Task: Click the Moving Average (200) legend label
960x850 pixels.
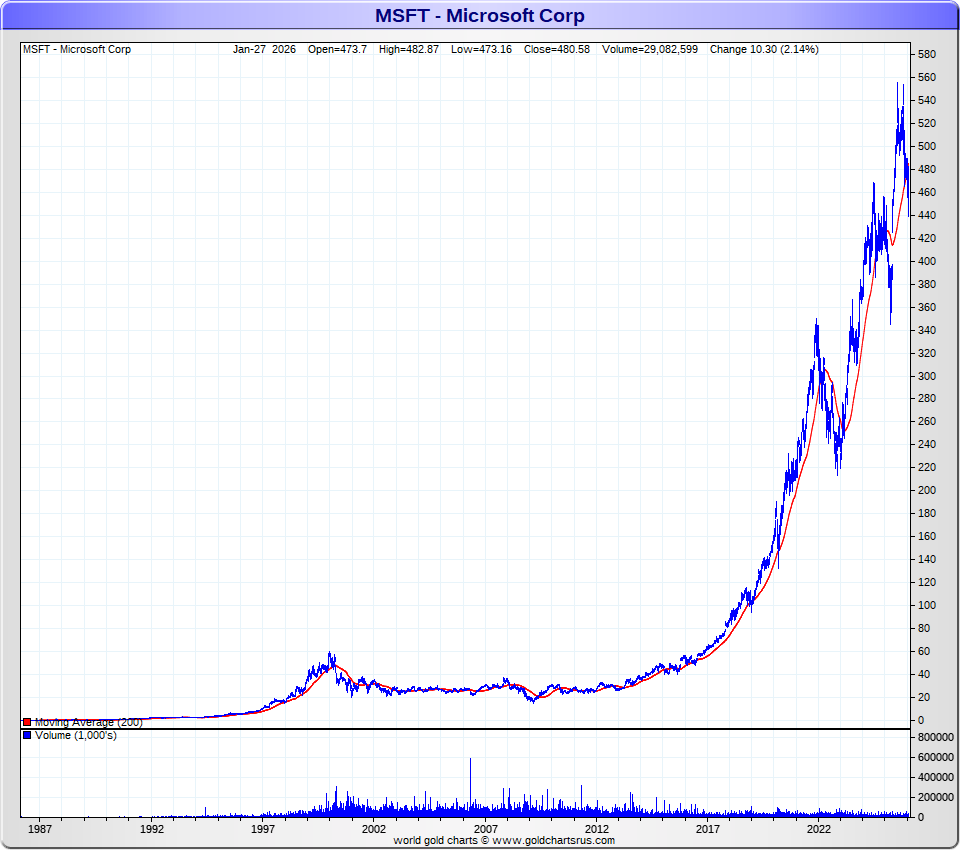Action: [x=88, y=722]
